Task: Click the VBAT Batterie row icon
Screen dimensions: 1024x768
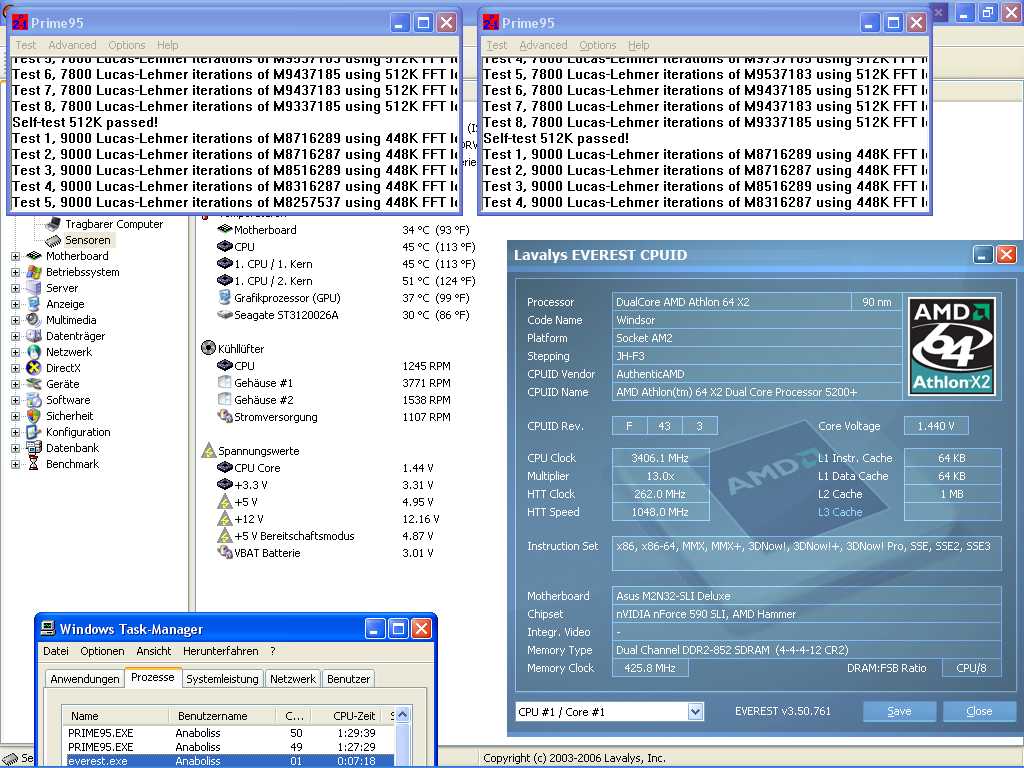Action: [225, 552]
